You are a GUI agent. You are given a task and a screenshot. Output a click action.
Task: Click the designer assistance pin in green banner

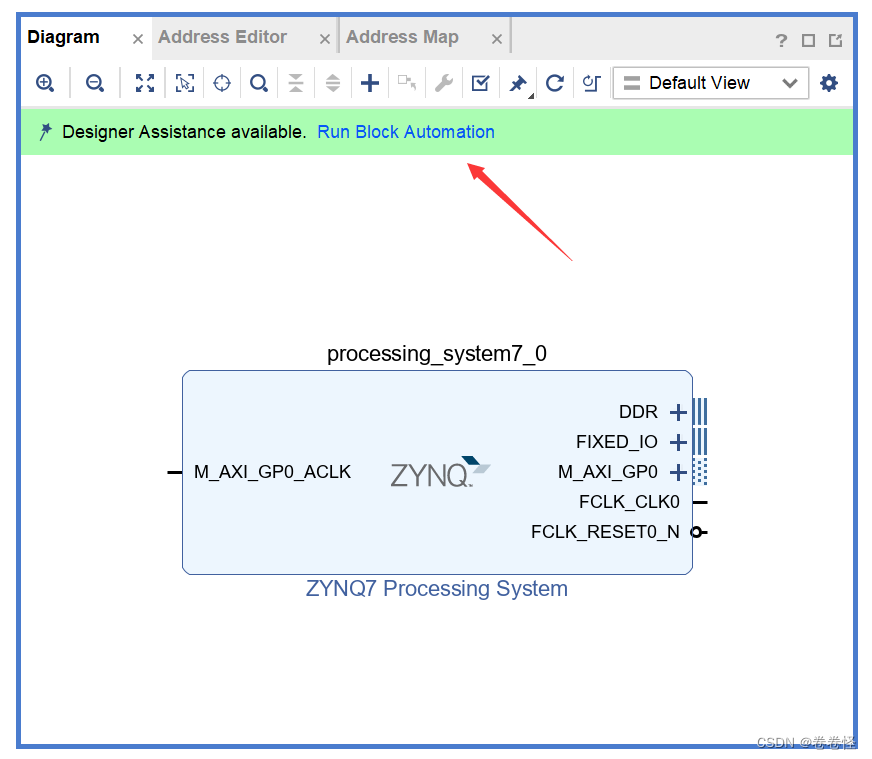[45, 131]
